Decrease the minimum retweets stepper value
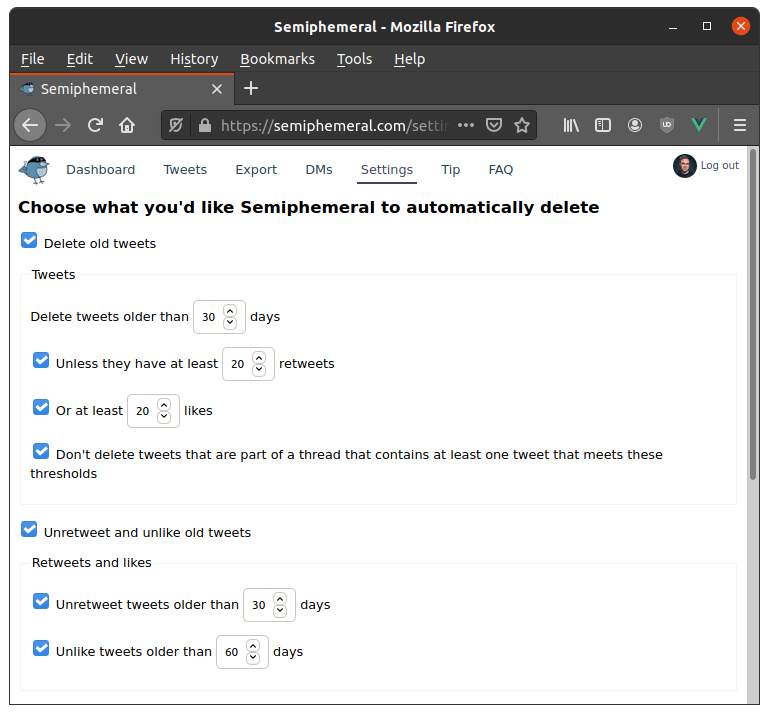The image size is (769, 714). point(259,370)
